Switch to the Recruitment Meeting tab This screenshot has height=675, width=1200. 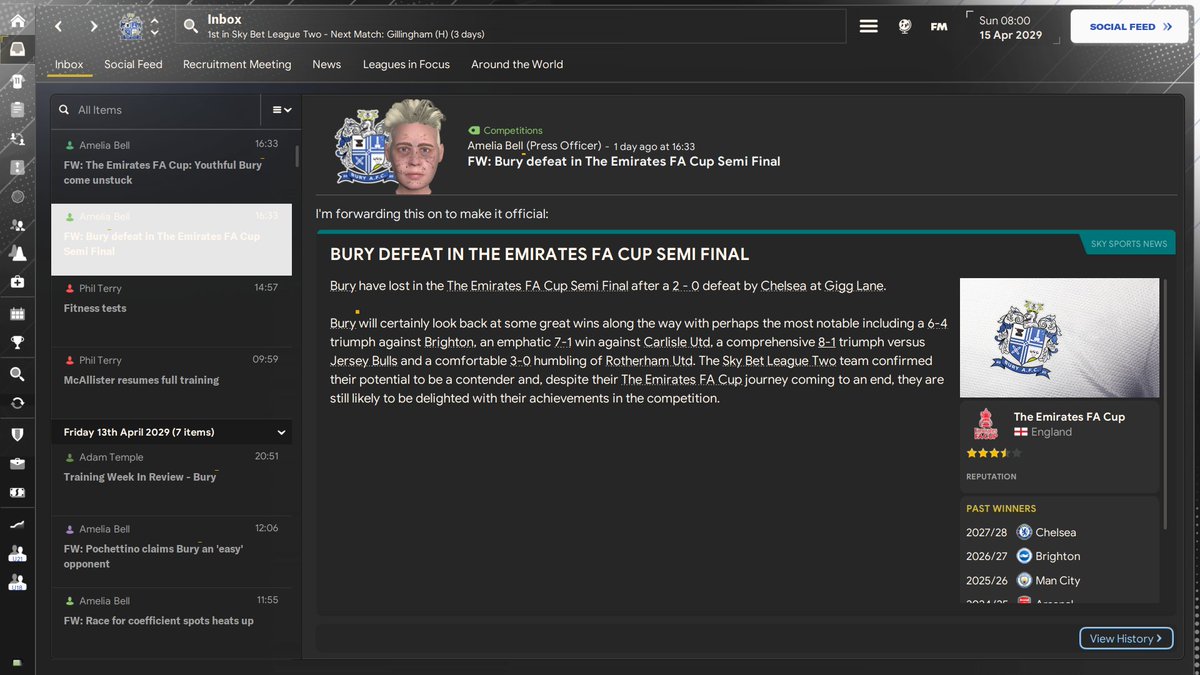tap(237, 64)
